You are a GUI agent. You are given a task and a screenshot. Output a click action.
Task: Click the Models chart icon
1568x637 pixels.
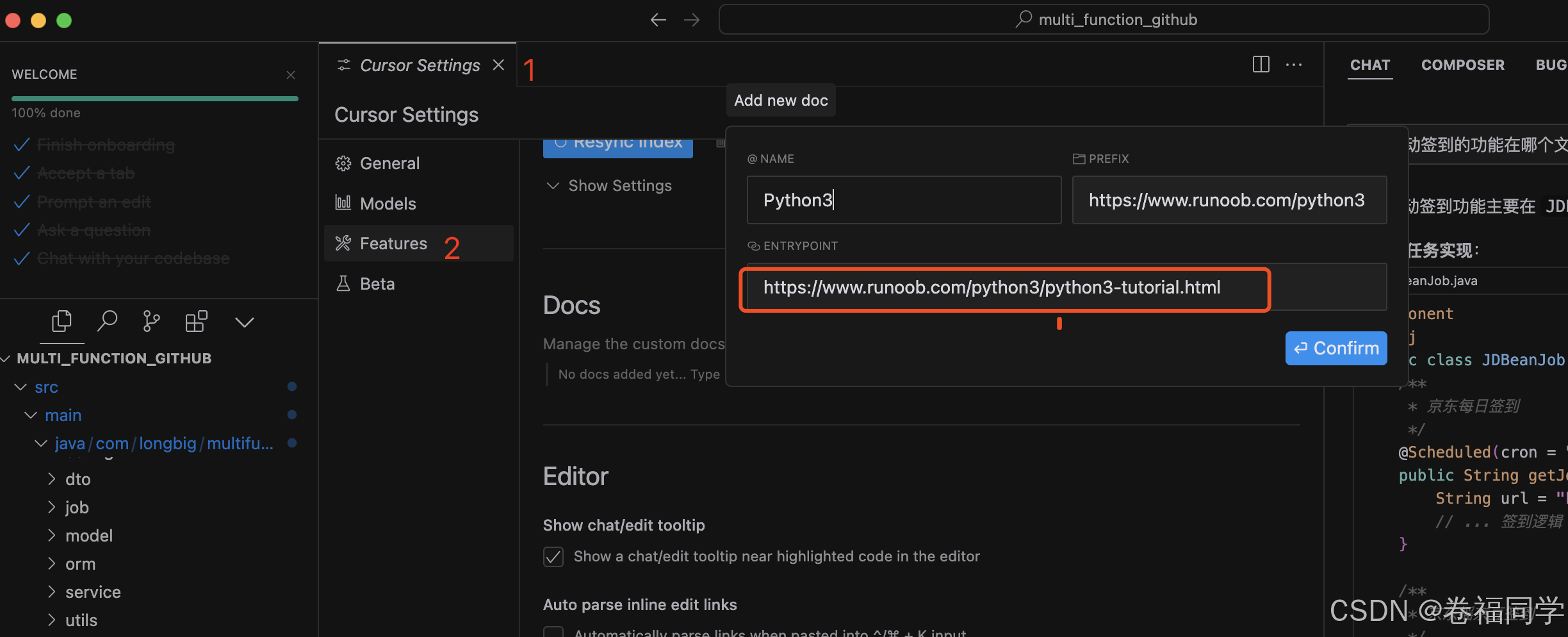coord(343,203)
